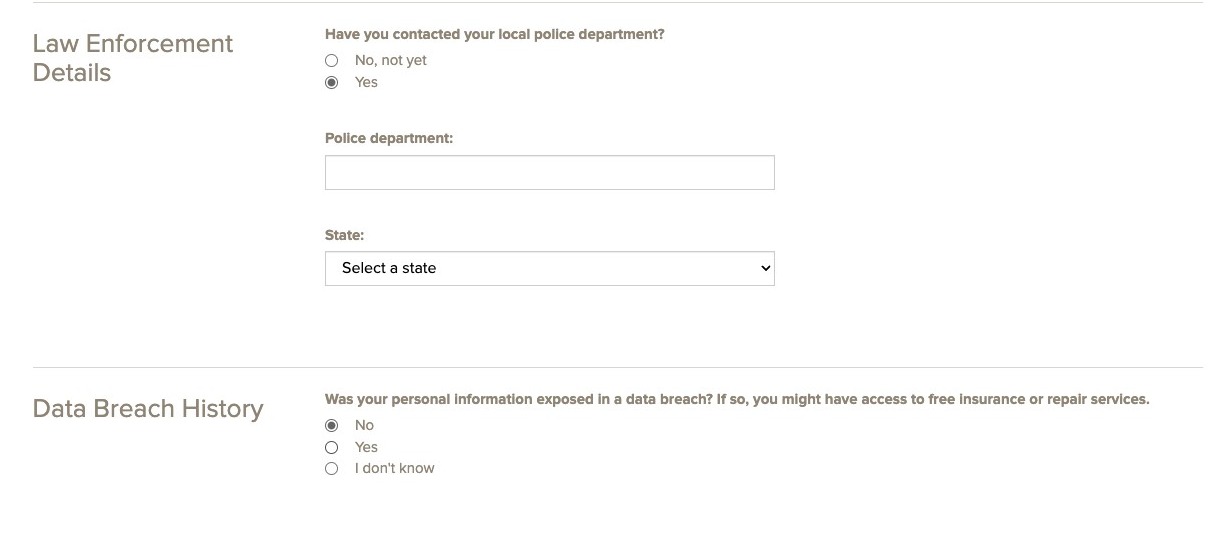Click the "I don't know" option text
Image resolution: width=1222 pixels, height=555 pixels.
click(x=394, y=469)
